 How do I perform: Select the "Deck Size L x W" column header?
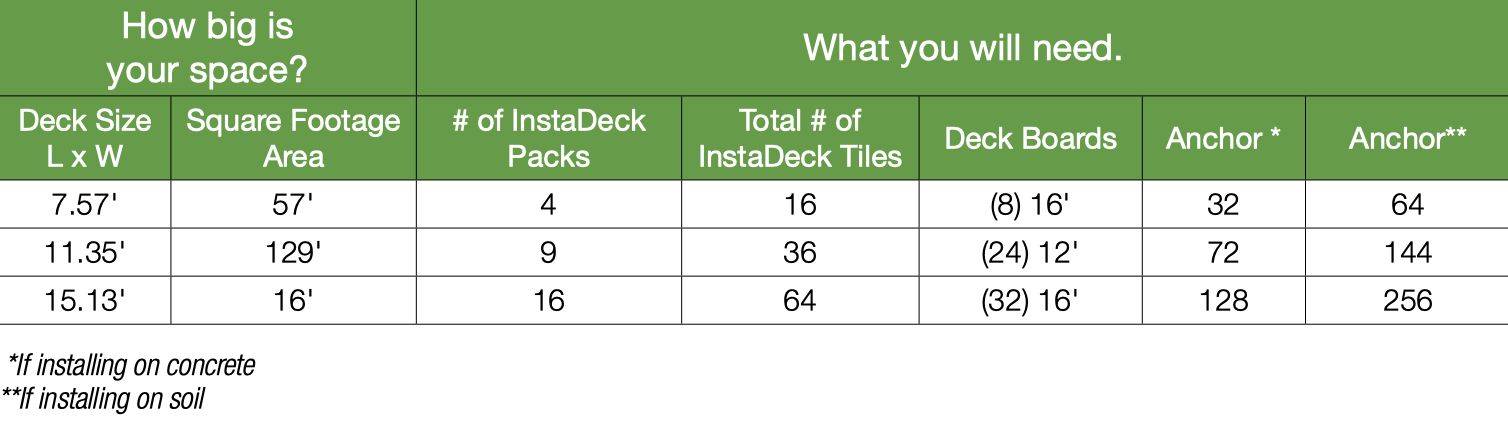[x=85, y=138]
